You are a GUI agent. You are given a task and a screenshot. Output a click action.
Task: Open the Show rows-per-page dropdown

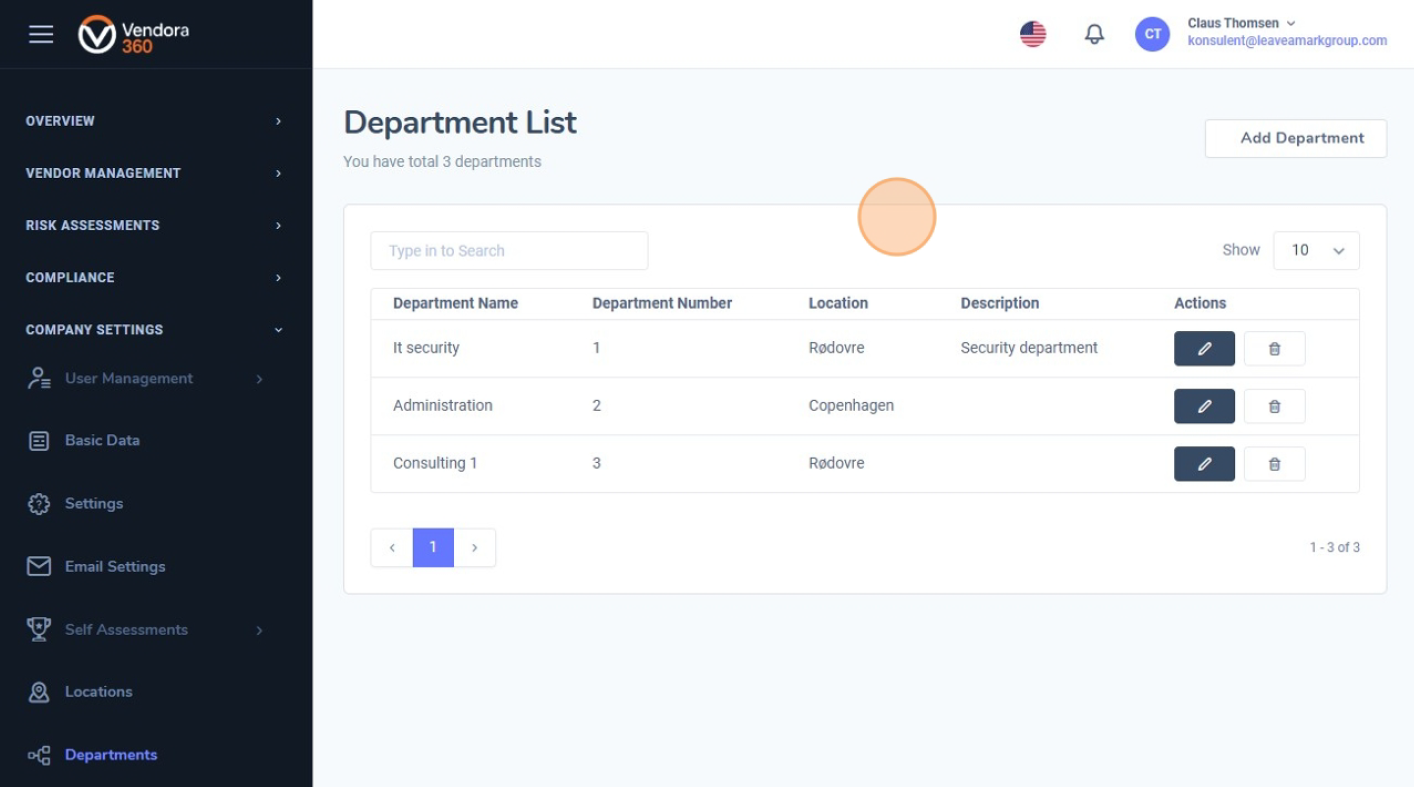[1315, 251]
